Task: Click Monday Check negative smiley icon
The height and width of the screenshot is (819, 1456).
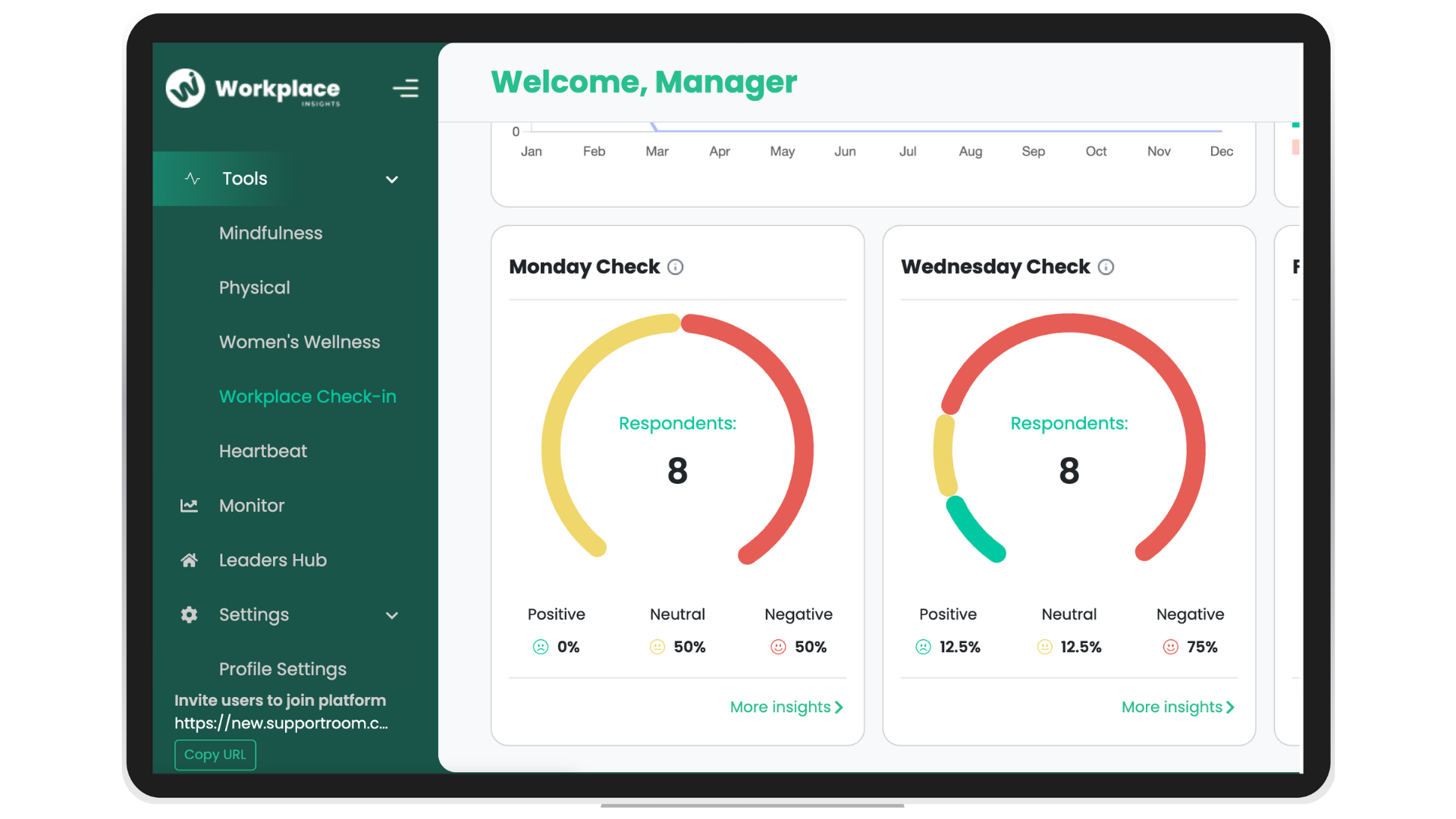Action: [x=778, y=647]
